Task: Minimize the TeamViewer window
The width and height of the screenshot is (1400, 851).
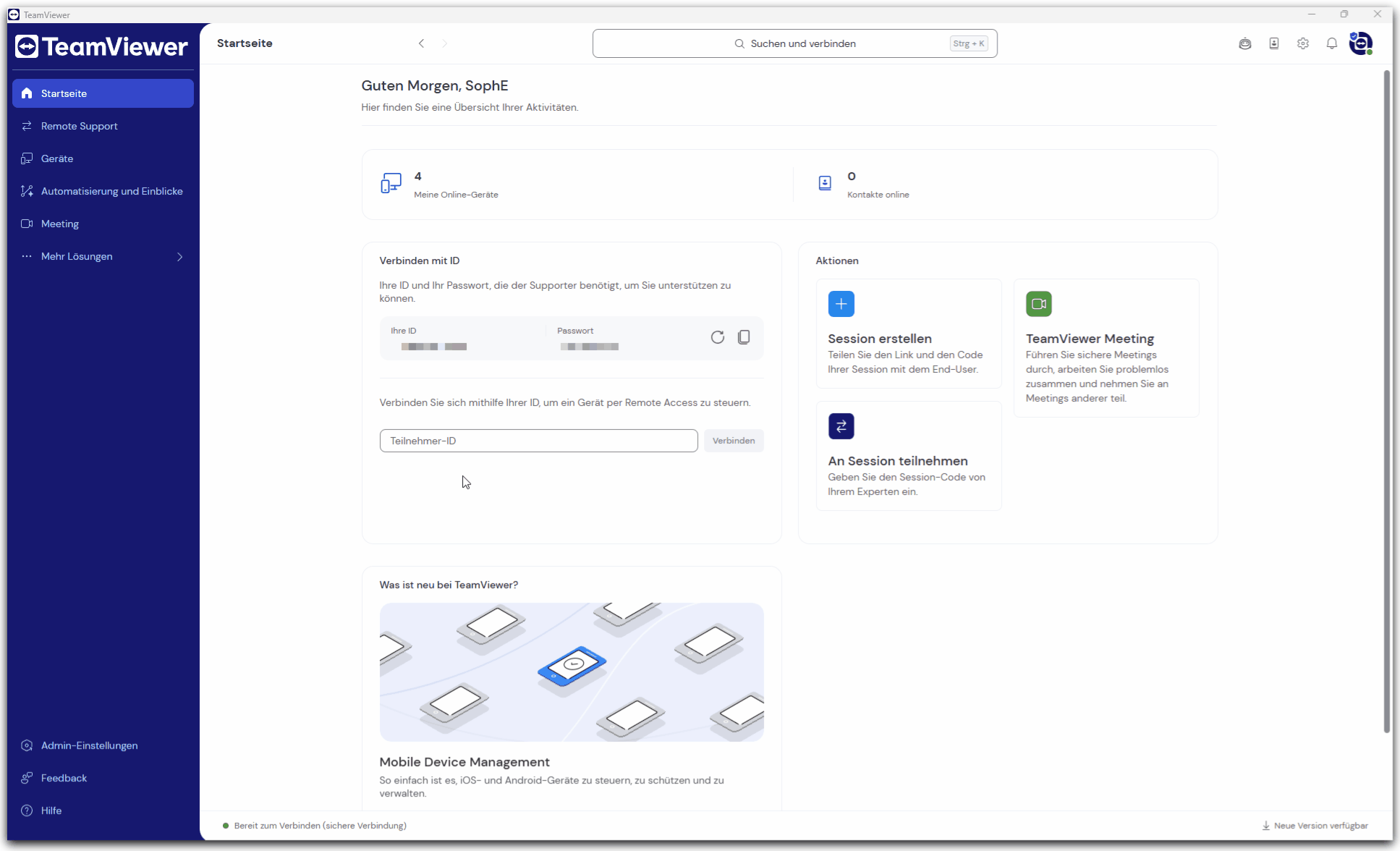Action: coord(1312,14)
